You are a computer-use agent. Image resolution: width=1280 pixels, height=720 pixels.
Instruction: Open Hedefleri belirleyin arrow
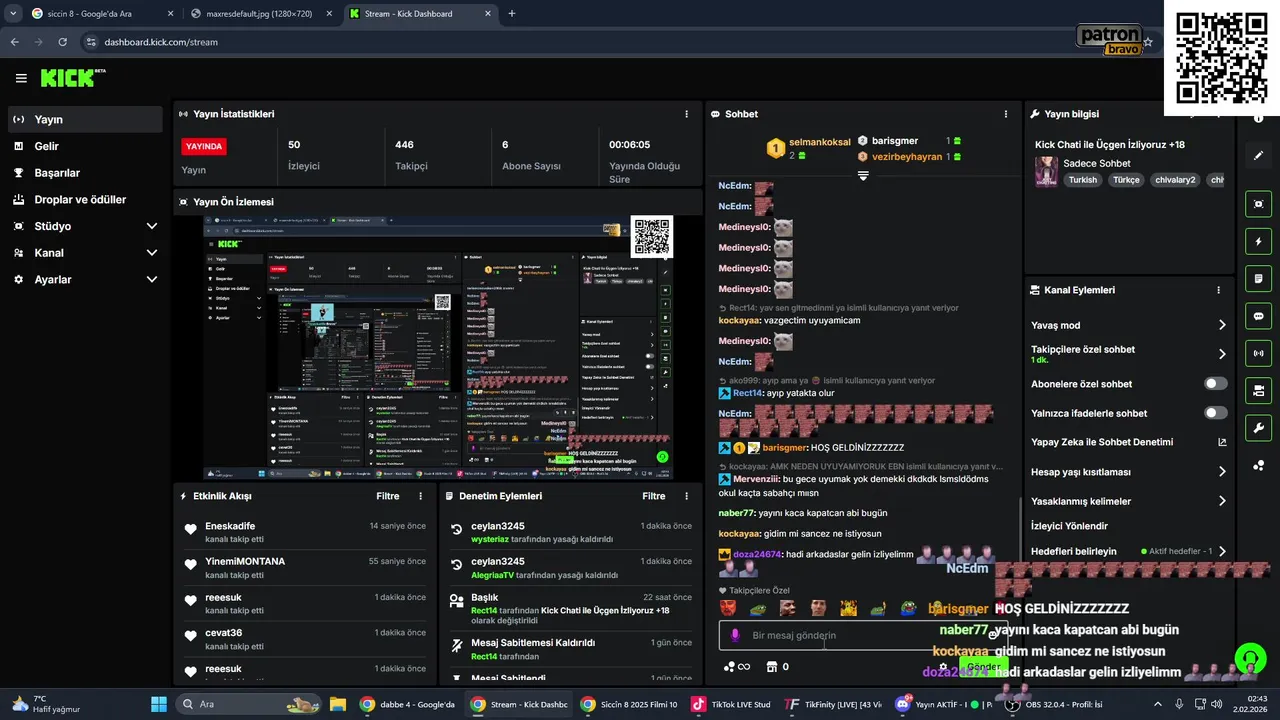click(1222, 551)
